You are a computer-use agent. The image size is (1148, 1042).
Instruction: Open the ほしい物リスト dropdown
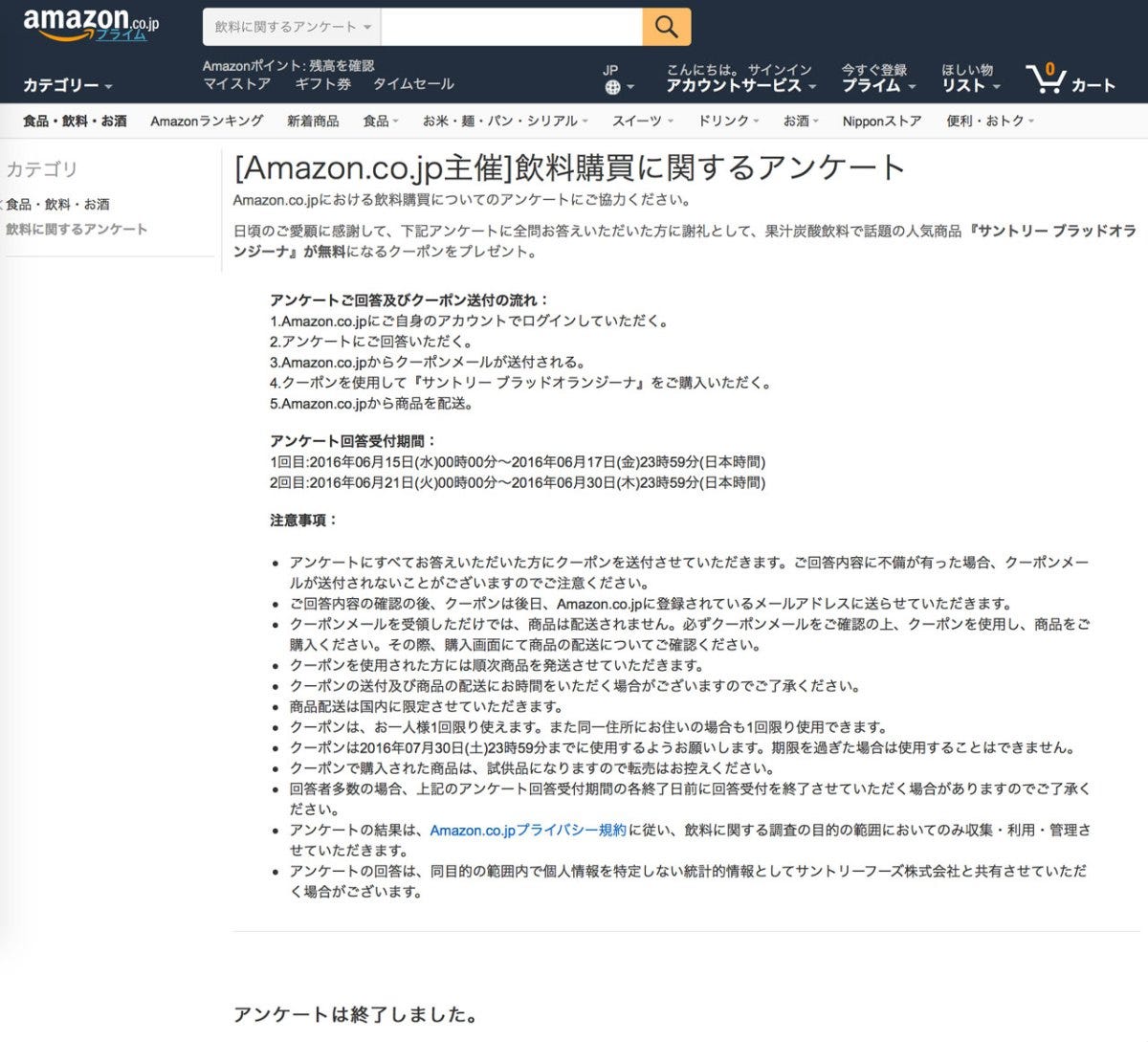970,78
